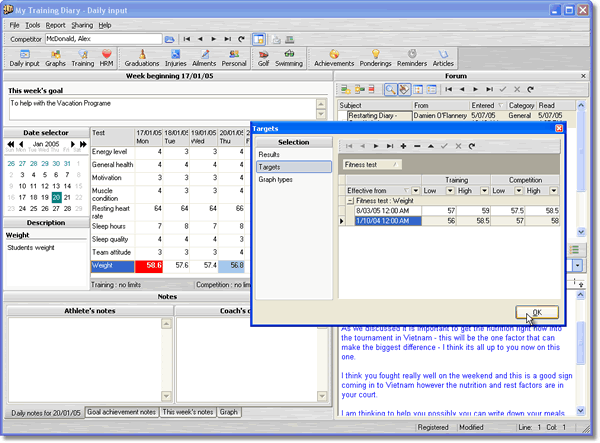Click OK in the Targets dialog

click(536, 312)
